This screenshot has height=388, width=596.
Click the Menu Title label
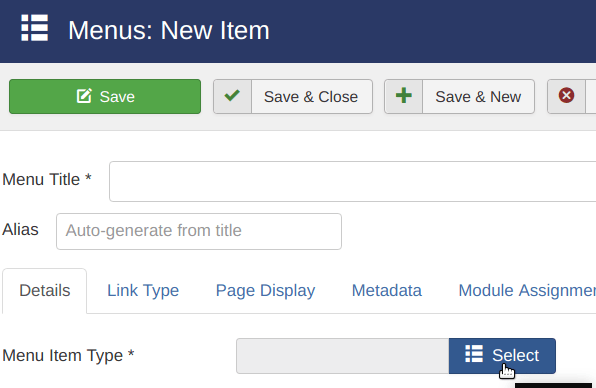pyautogui.click(x=47, y=179)
